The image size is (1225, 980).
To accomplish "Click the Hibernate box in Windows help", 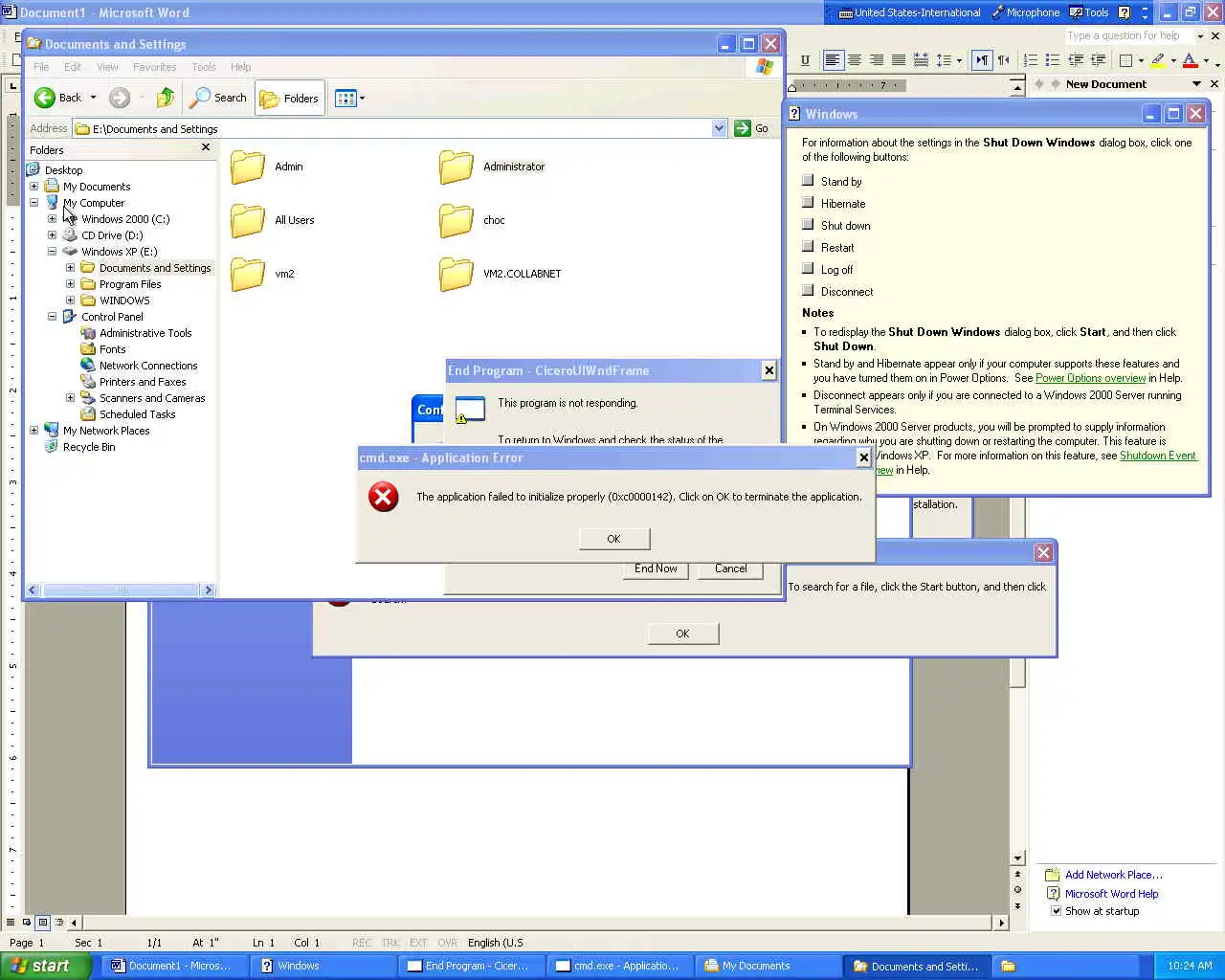I will click(808, 203).
